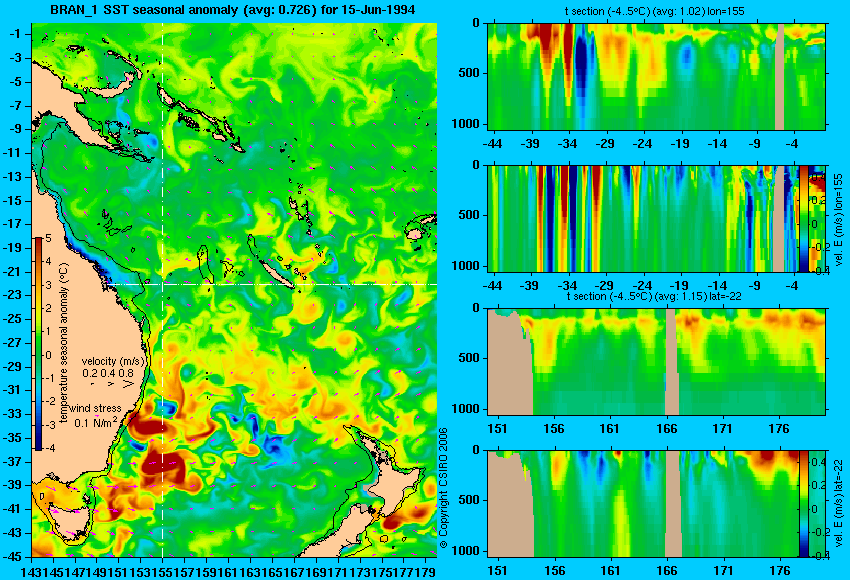Click the 166 label beneath the lat=-22 temperature section
The width and height of the screenshot is (850, 580).
point(667,429)
